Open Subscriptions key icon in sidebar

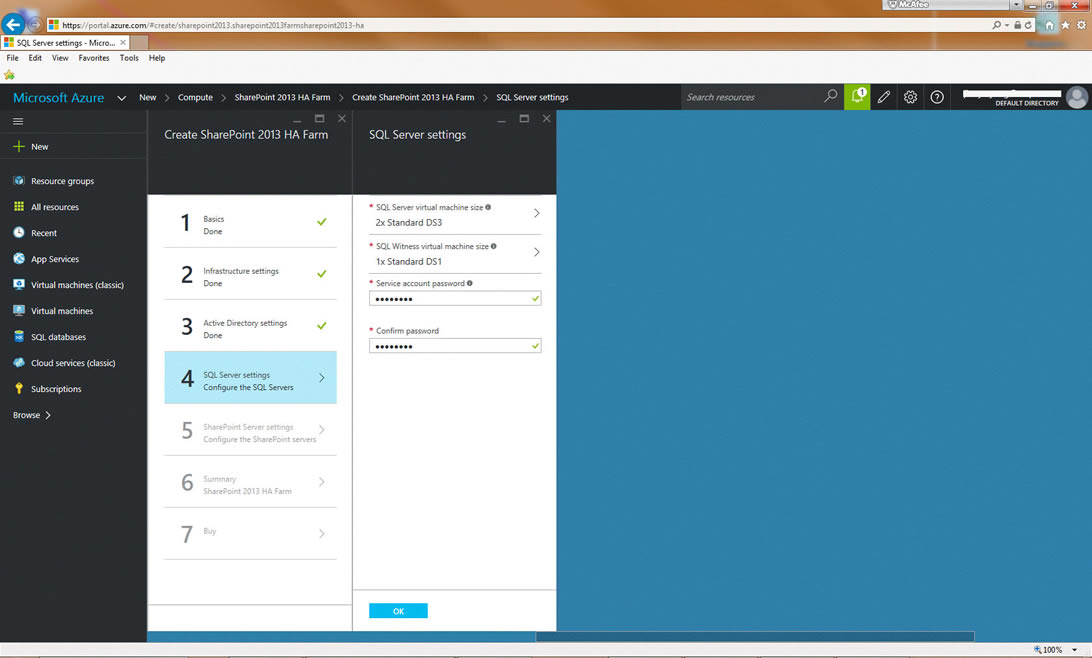[19, 389]
